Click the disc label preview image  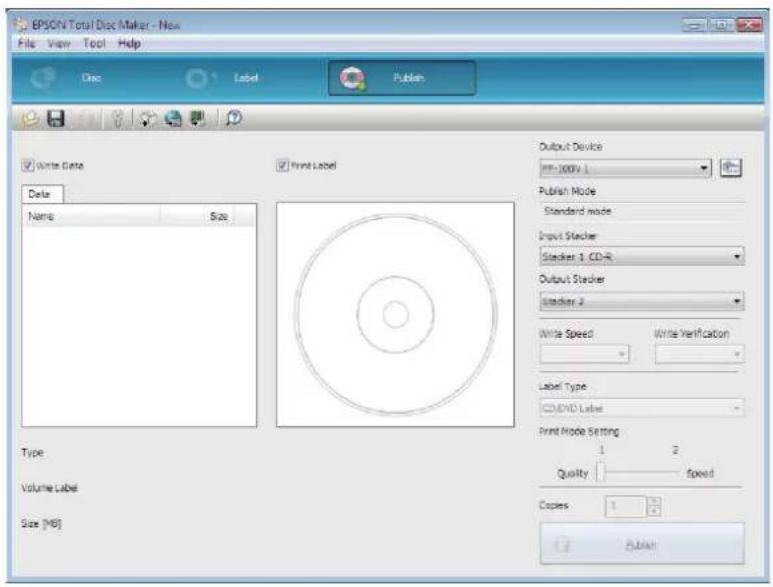395,314
